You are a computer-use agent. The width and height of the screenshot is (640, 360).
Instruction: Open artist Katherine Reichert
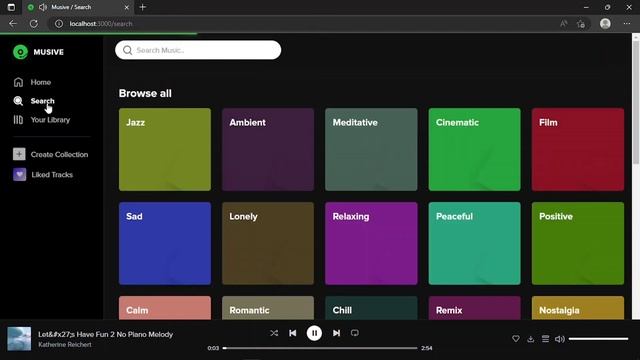coord(65,344)
